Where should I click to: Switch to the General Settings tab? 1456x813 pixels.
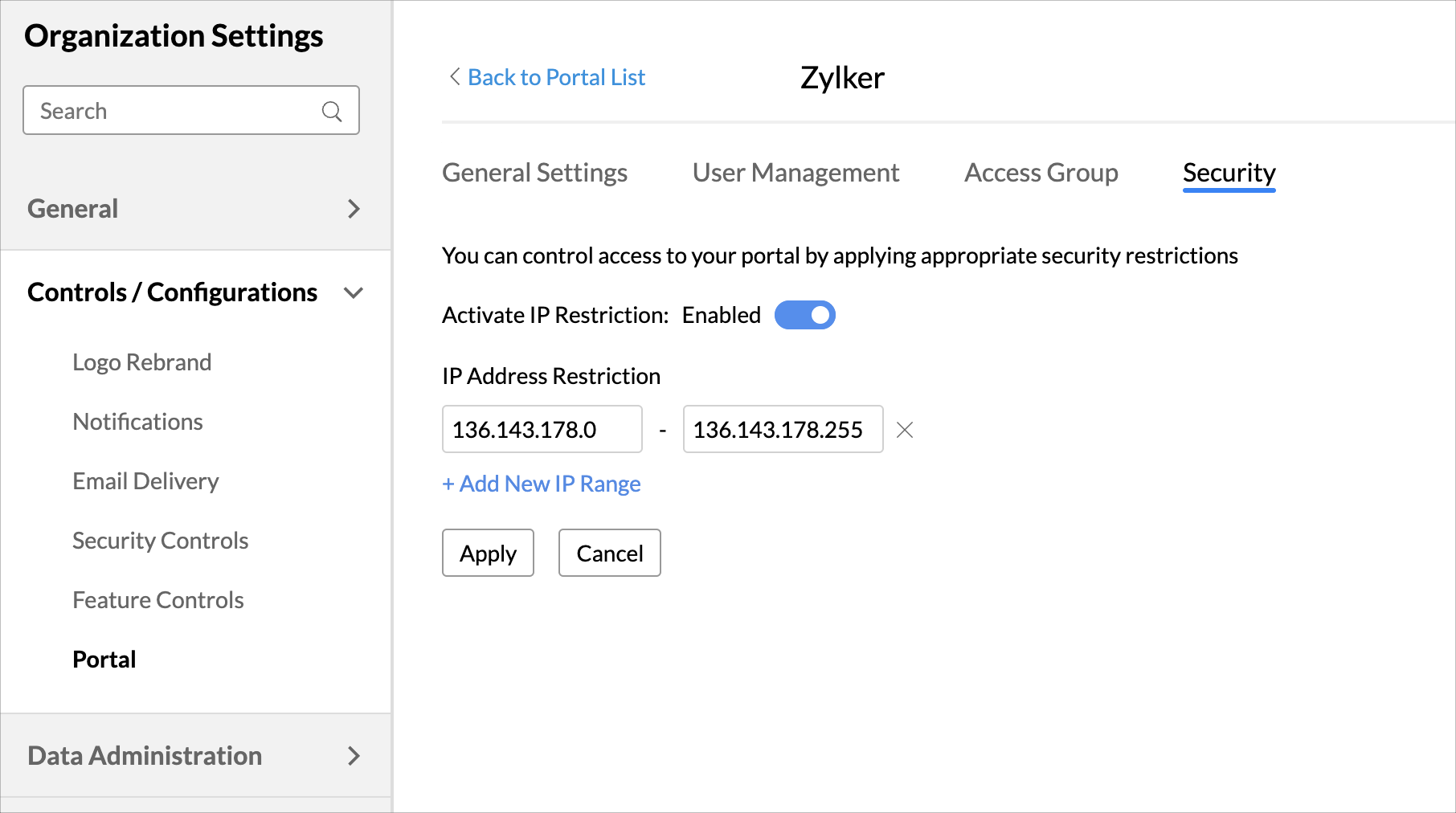point(534,173)
